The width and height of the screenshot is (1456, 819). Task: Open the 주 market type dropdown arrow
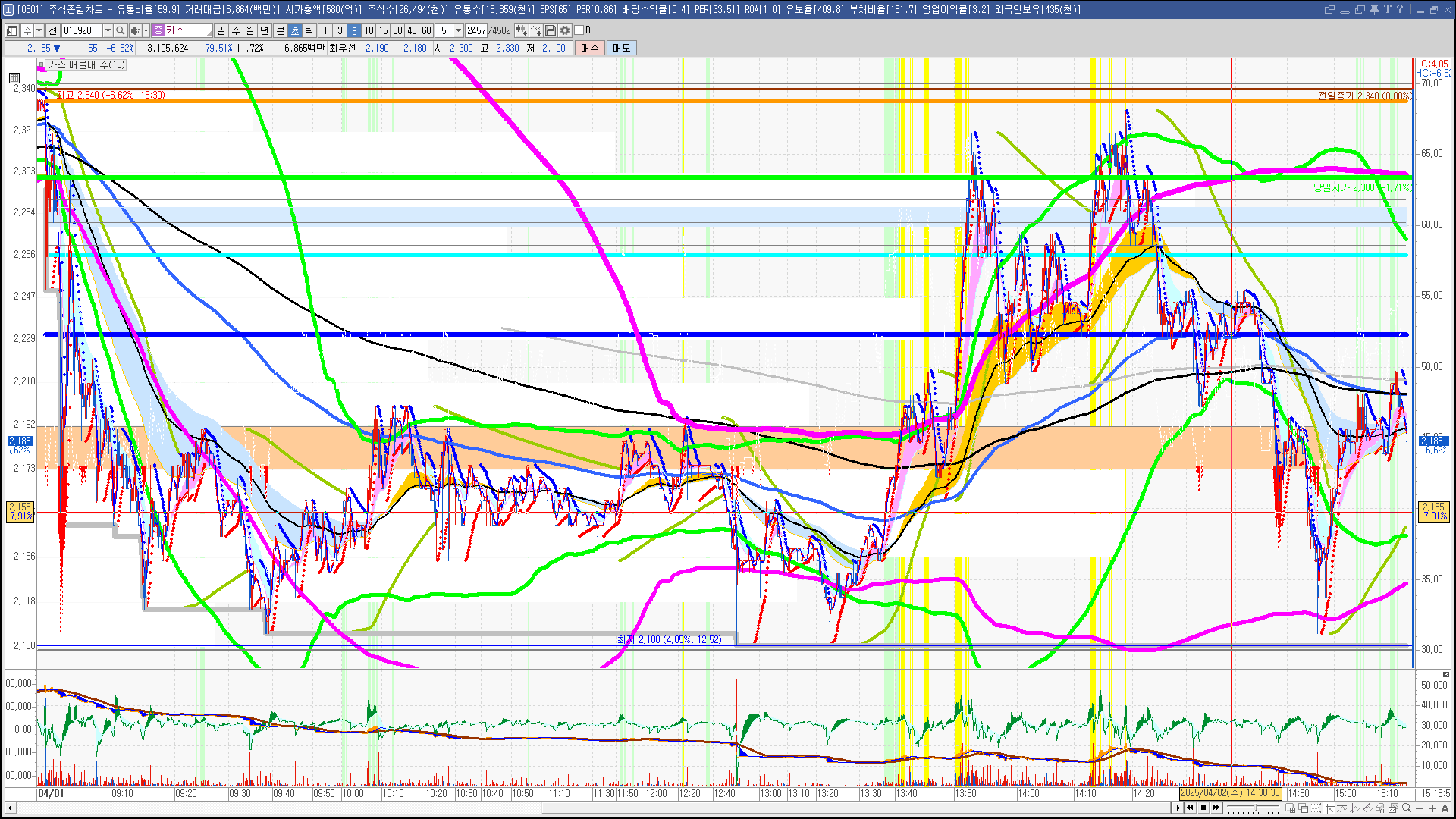pyautogui.click(x=39, y=30)
